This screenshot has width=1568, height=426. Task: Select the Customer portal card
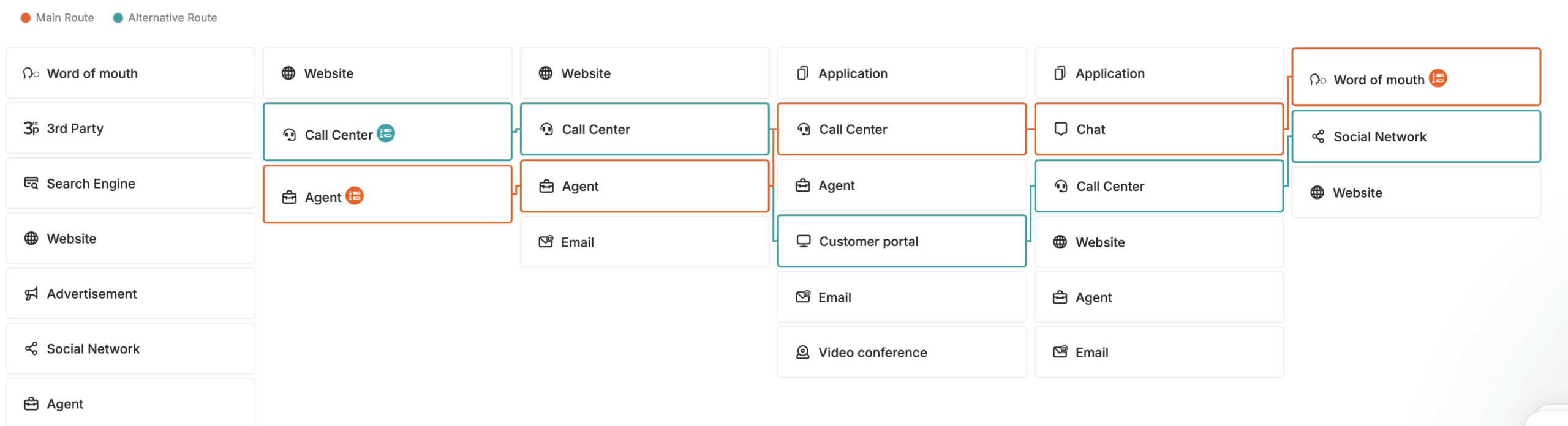pos(902,241)
